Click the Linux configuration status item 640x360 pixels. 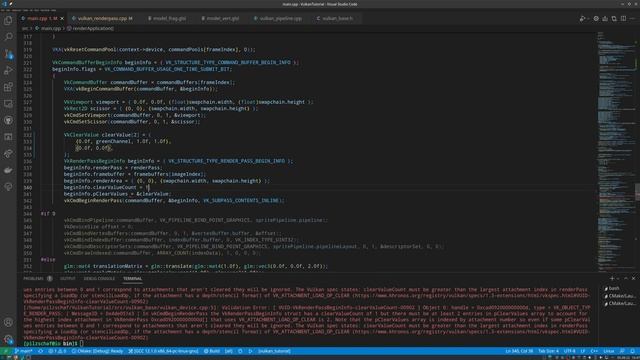[609, 351]
